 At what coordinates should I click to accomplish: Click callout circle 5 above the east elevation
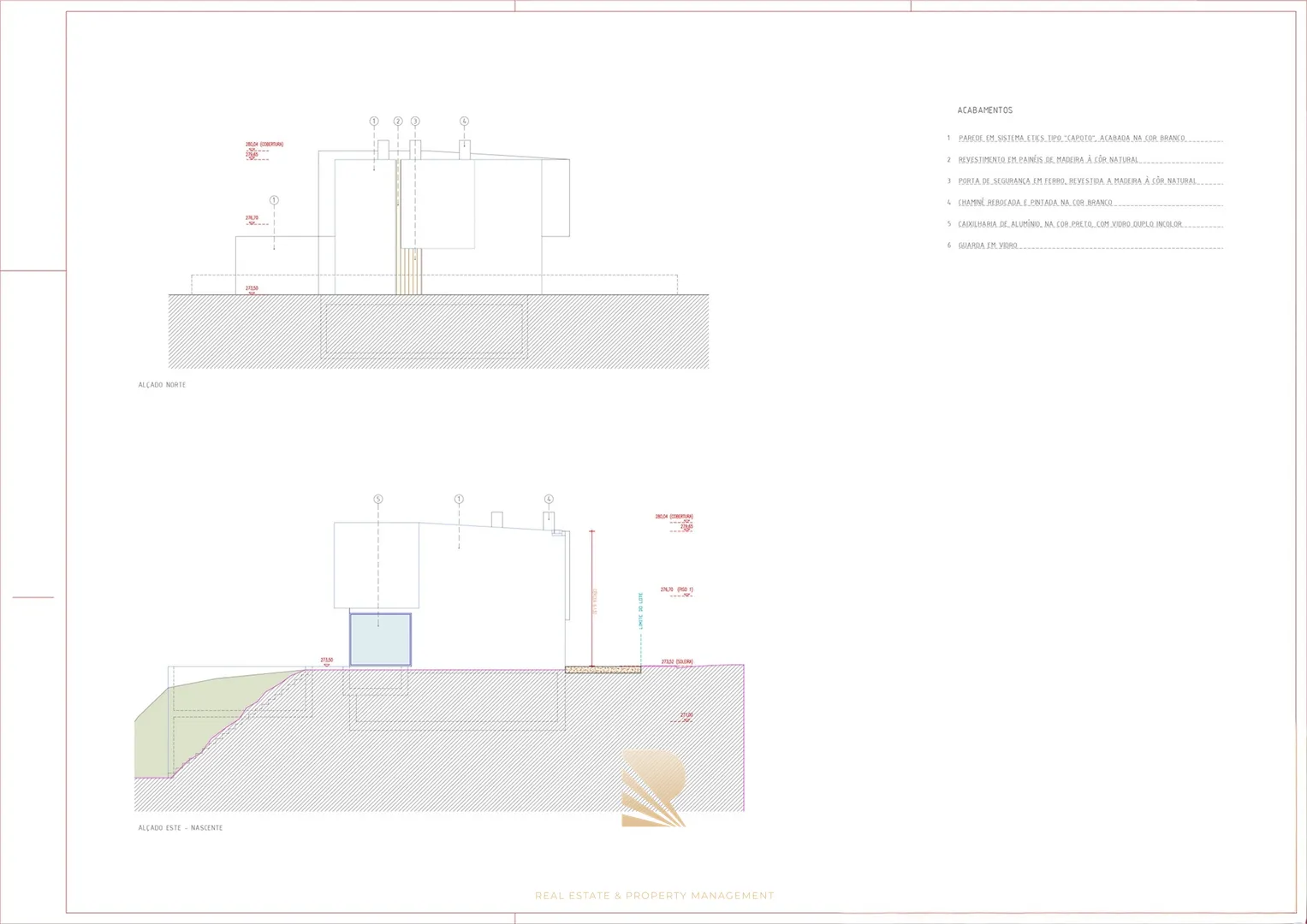378,499
